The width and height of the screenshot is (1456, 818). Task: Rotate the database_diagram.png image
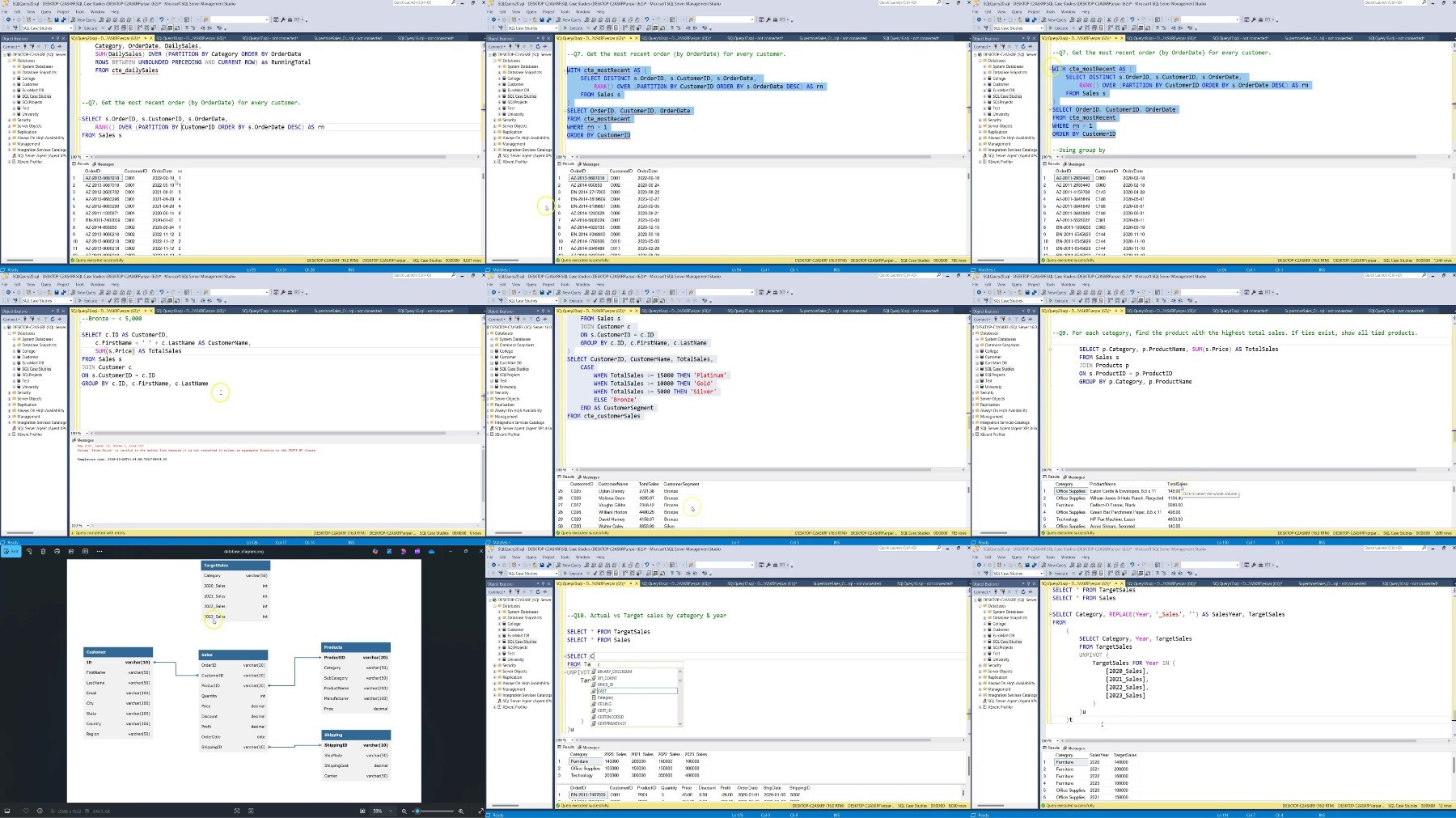coord(29,551)
